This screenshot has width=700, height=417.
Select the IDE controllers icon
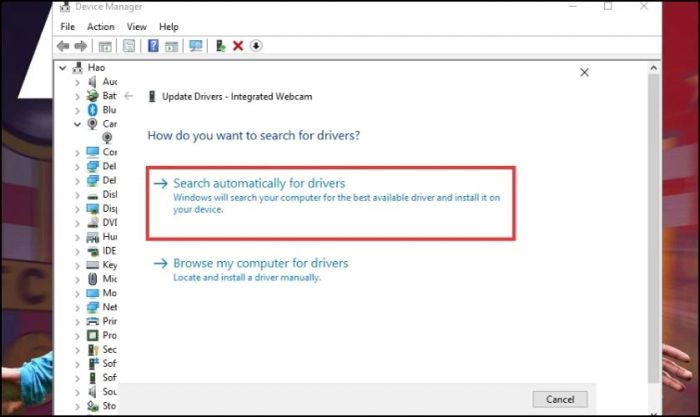[92, 251]
